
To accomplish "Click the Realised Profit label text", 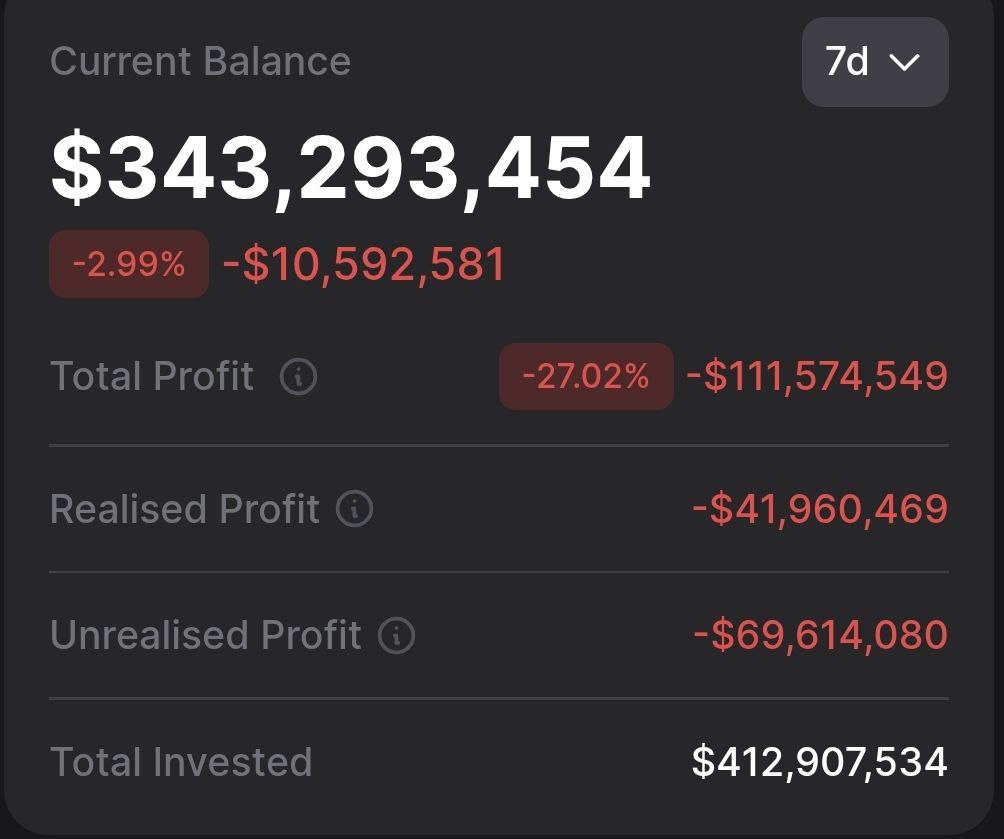I will 185,509.
